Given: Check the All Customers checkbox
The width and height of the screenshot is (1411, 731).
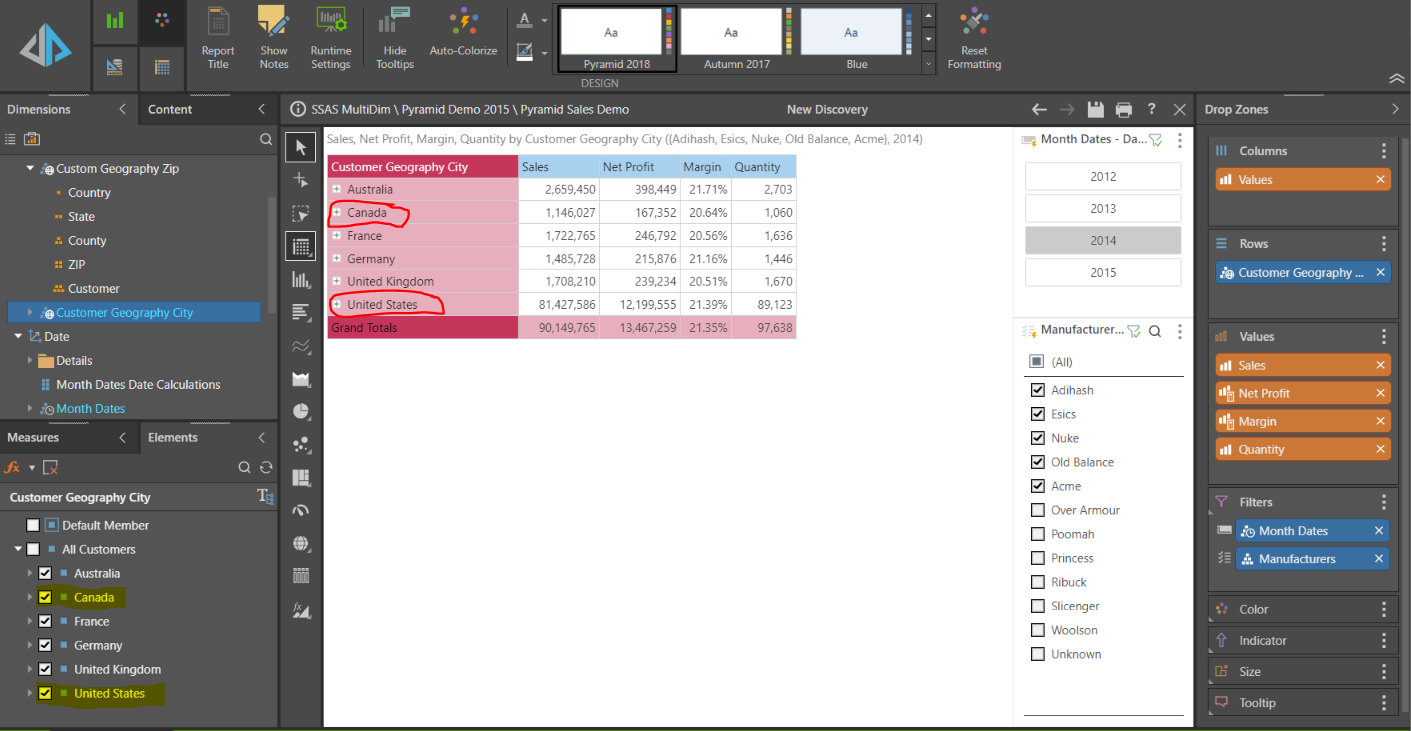Looking at the screenshot, I should tap(33, 549).
